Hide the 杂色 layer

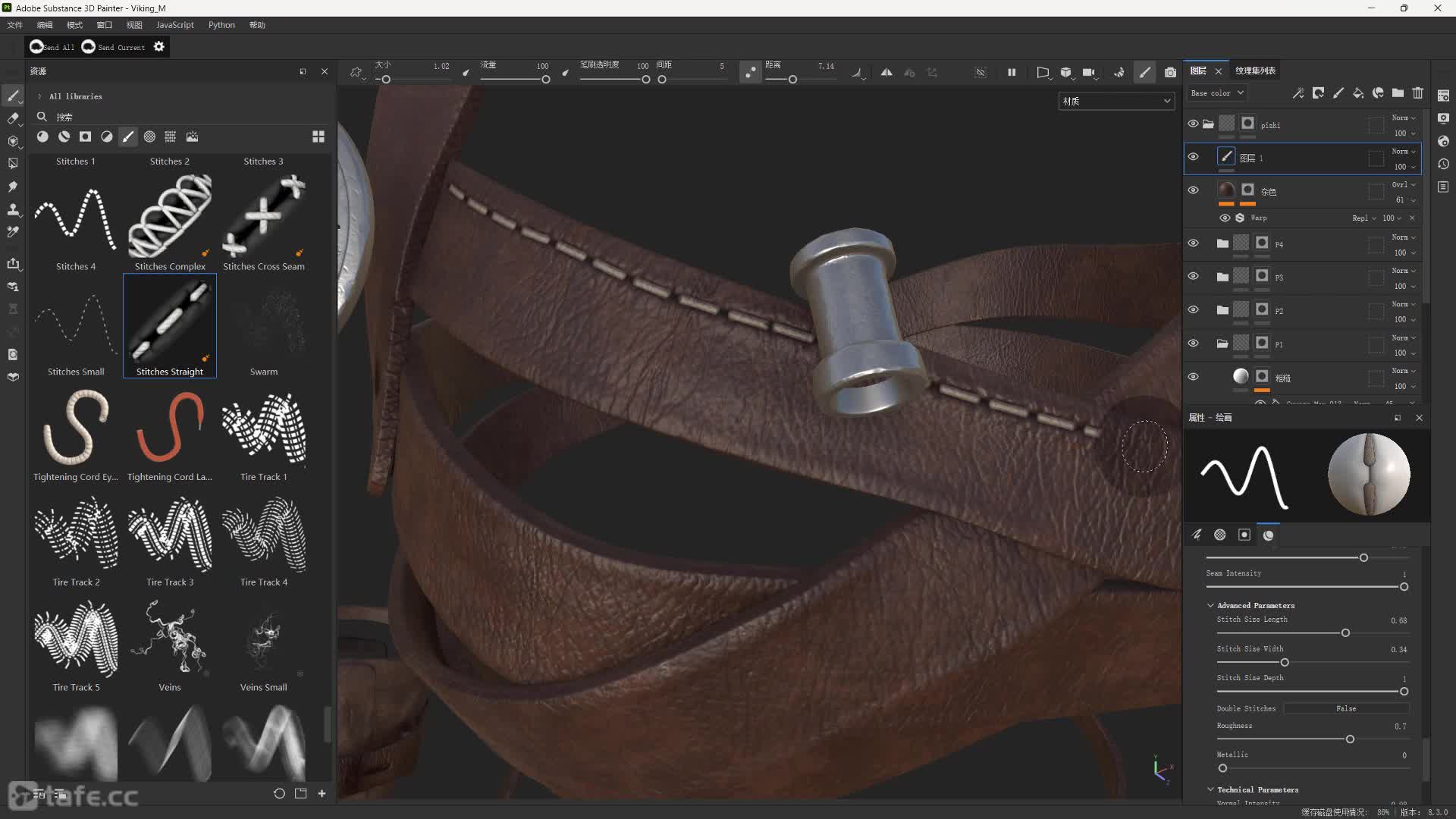tap(1193, 190)
